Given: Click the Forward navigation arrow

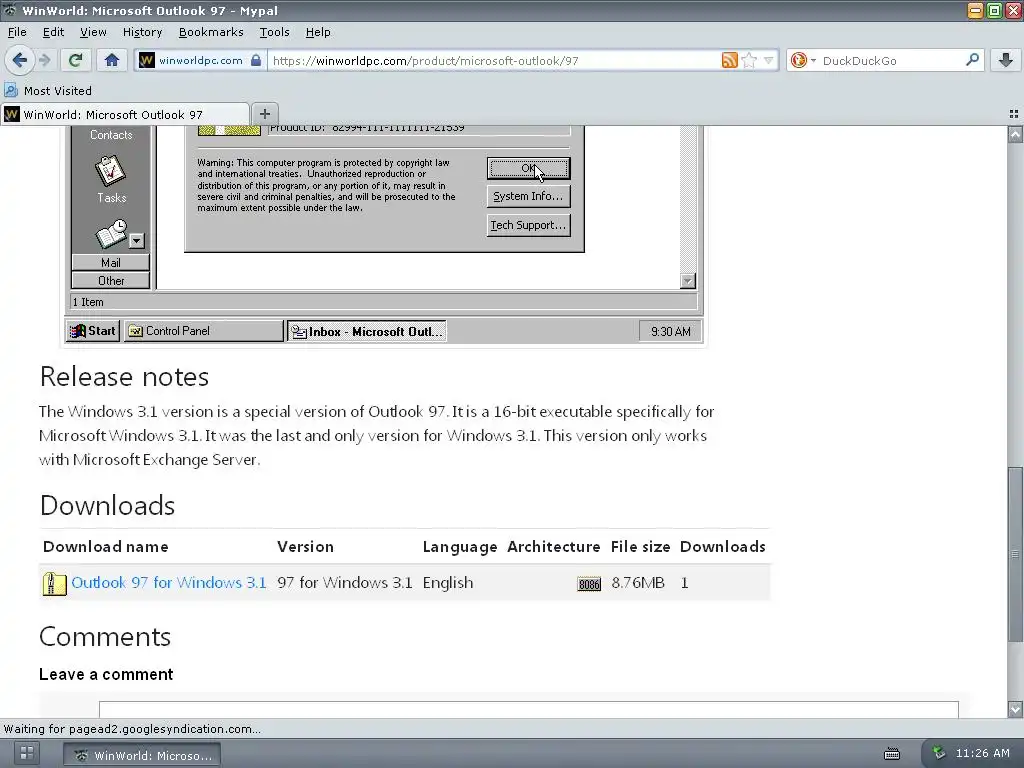Looking at the screenshot, I should (44, 61).
